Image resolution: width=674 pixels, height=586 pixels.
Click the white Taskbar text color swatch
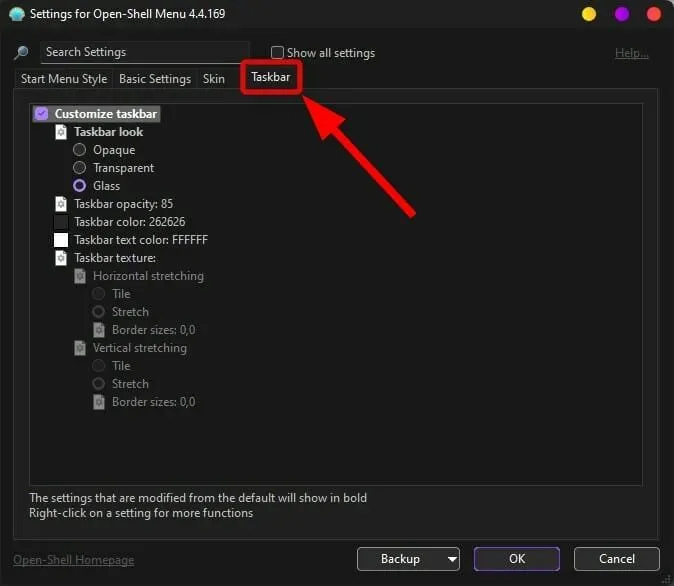61,240
